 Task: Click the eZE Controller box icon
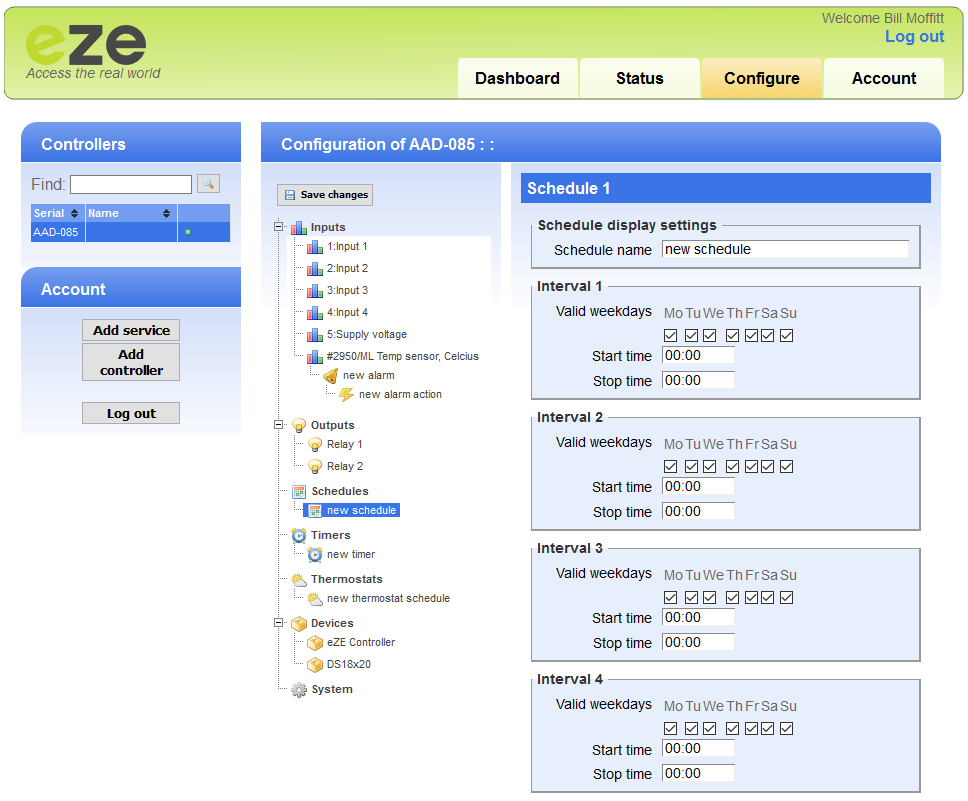pyautogui.click(x=315, y=643)
